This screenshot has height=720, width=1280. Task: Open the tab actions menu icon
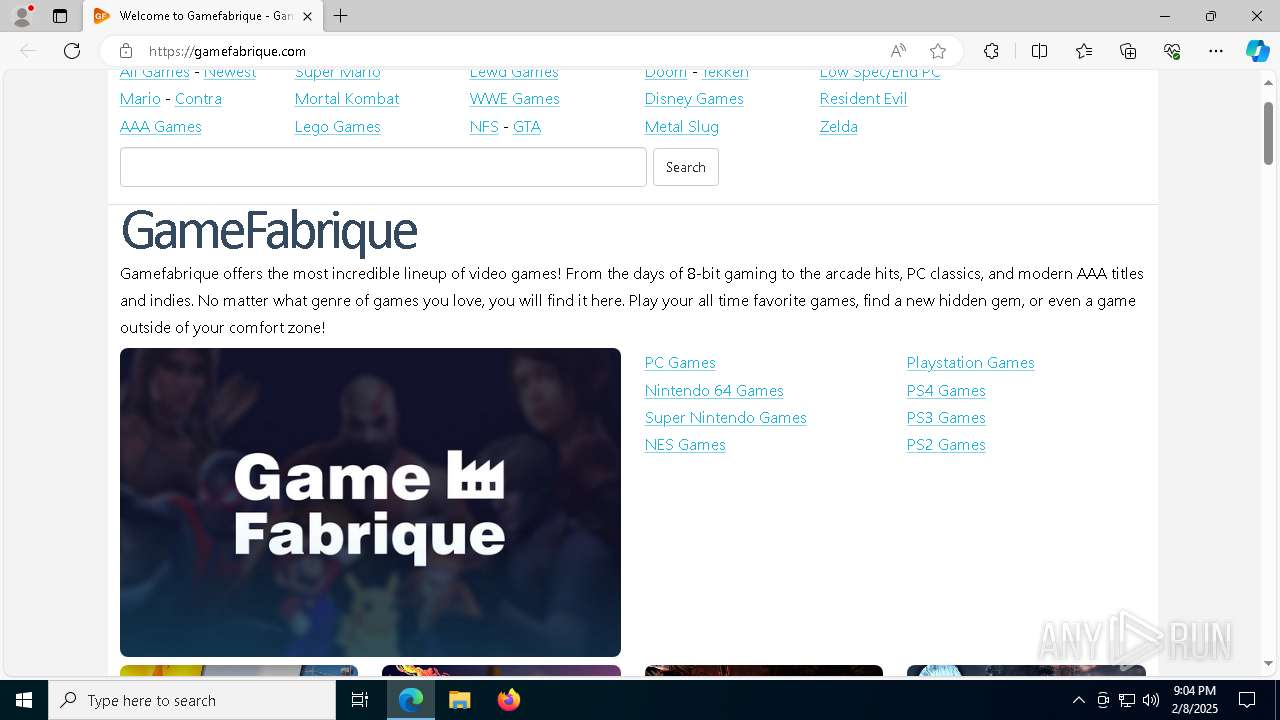(60, 16)
